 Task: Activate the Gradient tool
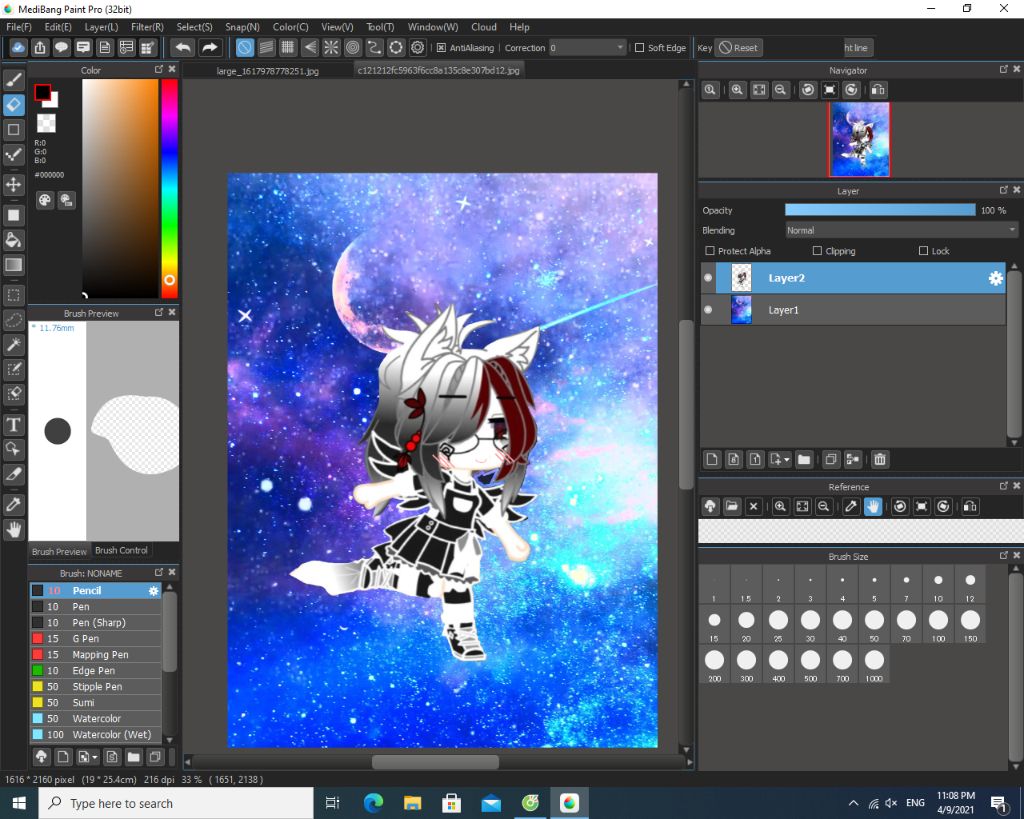(14, 265)
